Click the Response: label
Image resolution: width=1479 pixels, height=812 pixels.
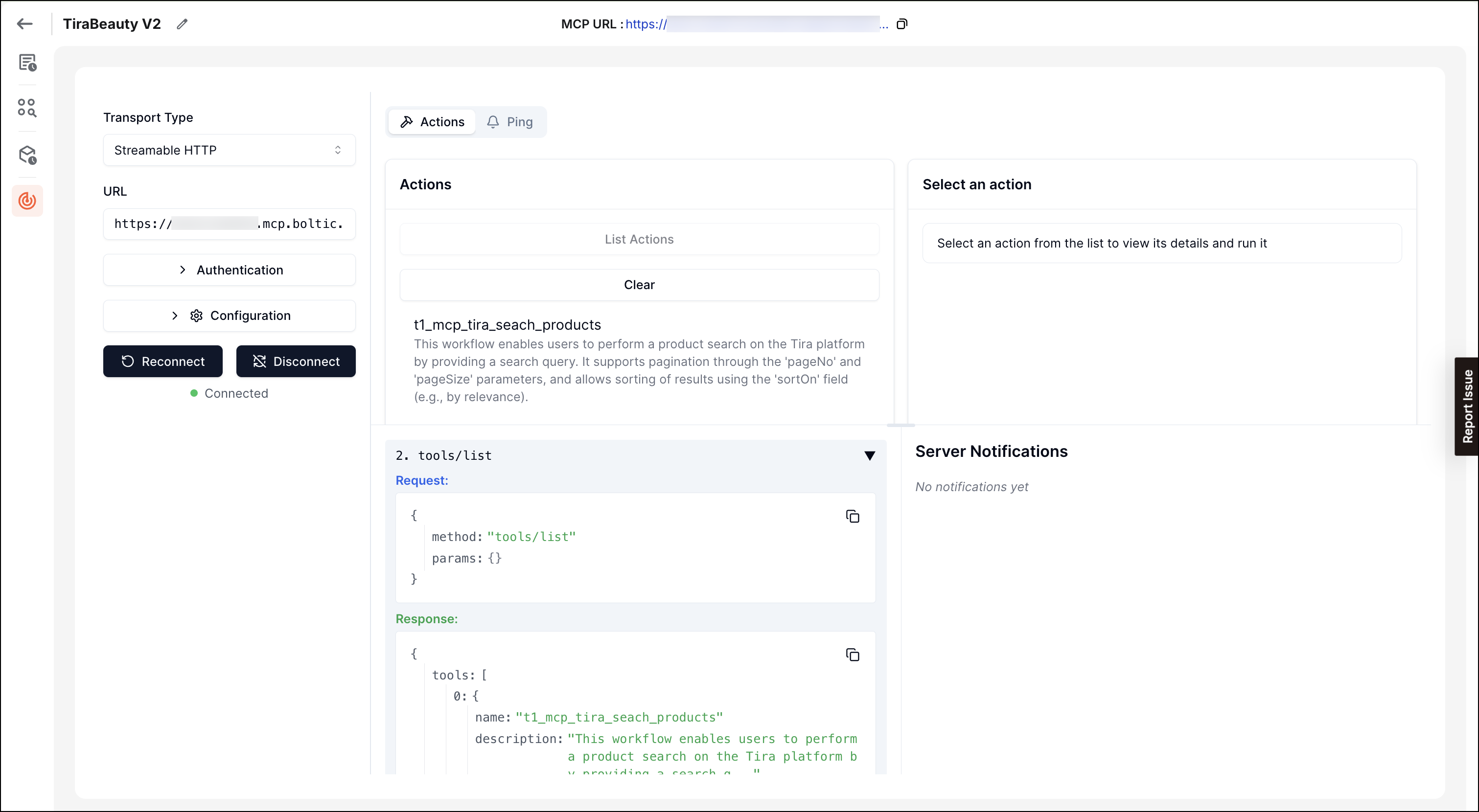pos(427,619)
